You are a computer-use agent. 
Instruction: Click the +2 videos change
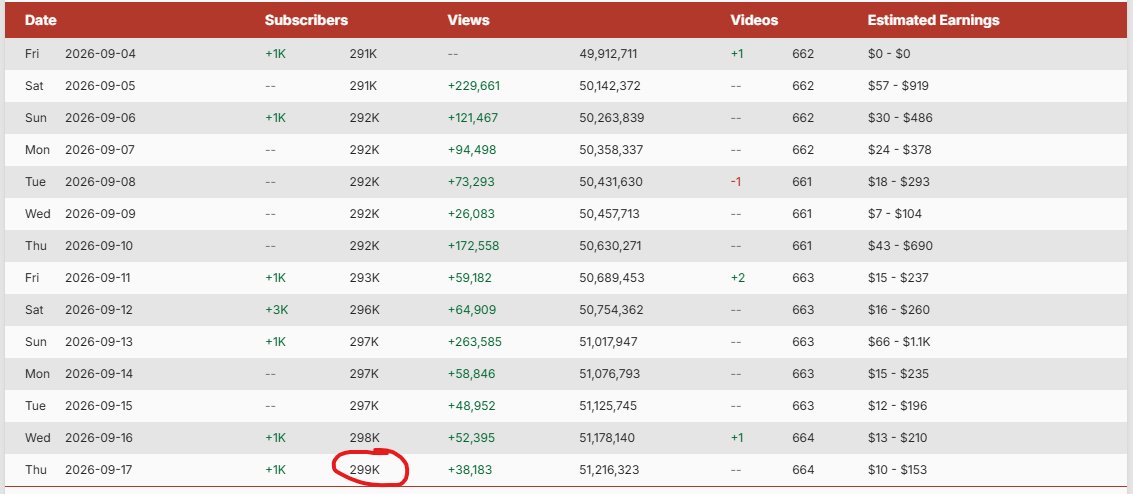[x=738, y=278]
